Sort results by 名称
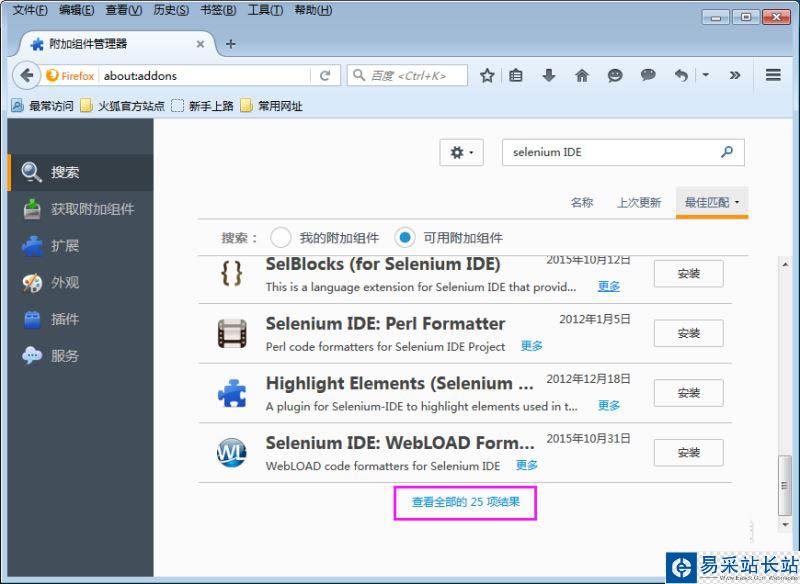The width and height of the screenshot is (800, 584). pyautogui.click(x=582, y=202)
